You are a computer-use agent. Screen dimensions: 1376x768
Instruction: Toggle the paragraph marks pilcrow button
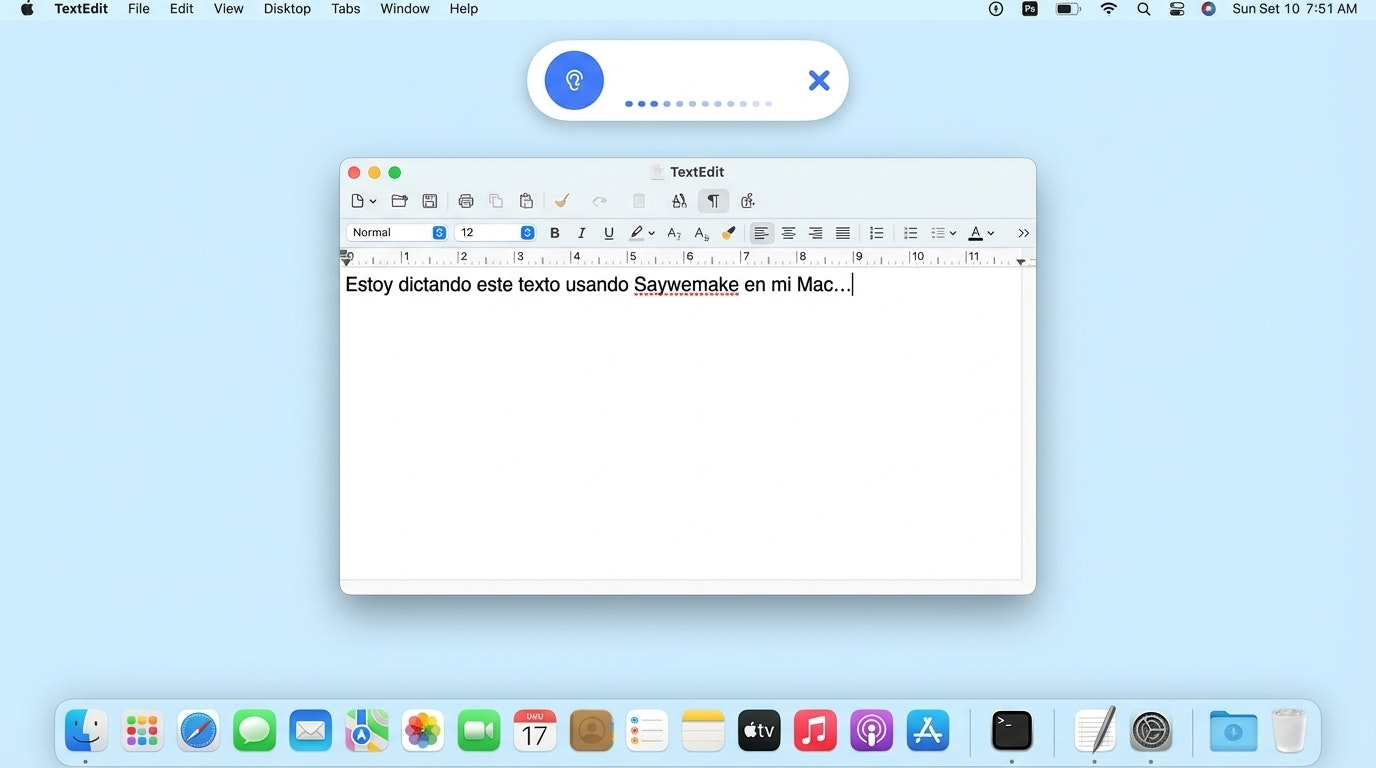(x=713, y=200)
